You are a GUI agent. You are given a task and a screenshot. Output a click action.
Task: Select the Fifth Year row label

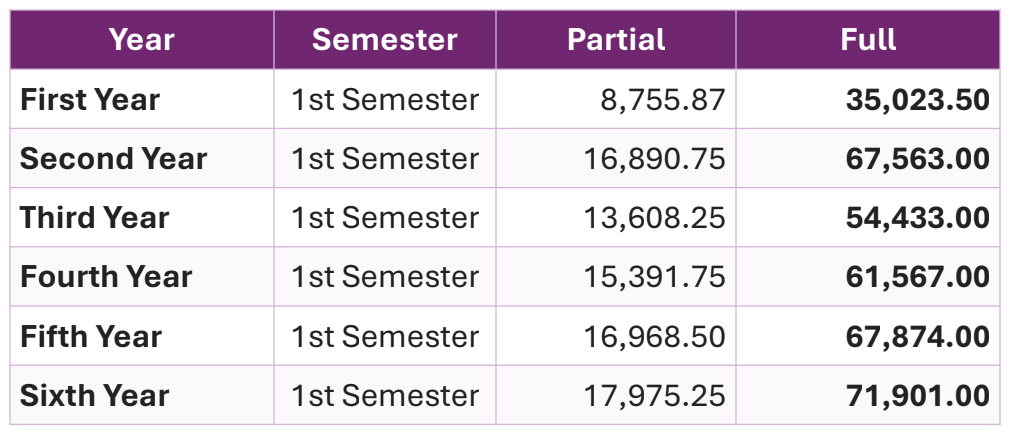91,336
